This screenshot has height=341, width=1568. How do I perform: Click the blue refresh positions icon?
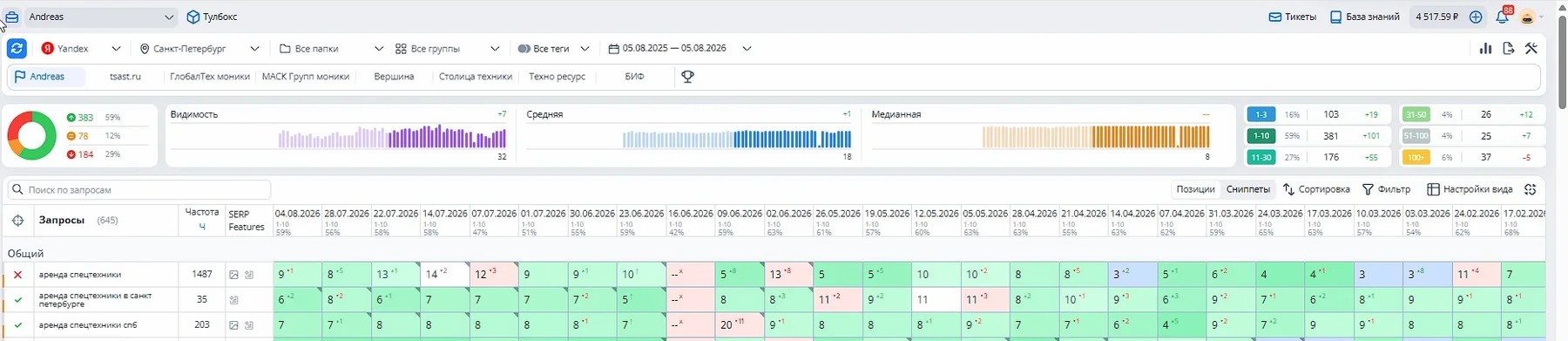(17, 49)
